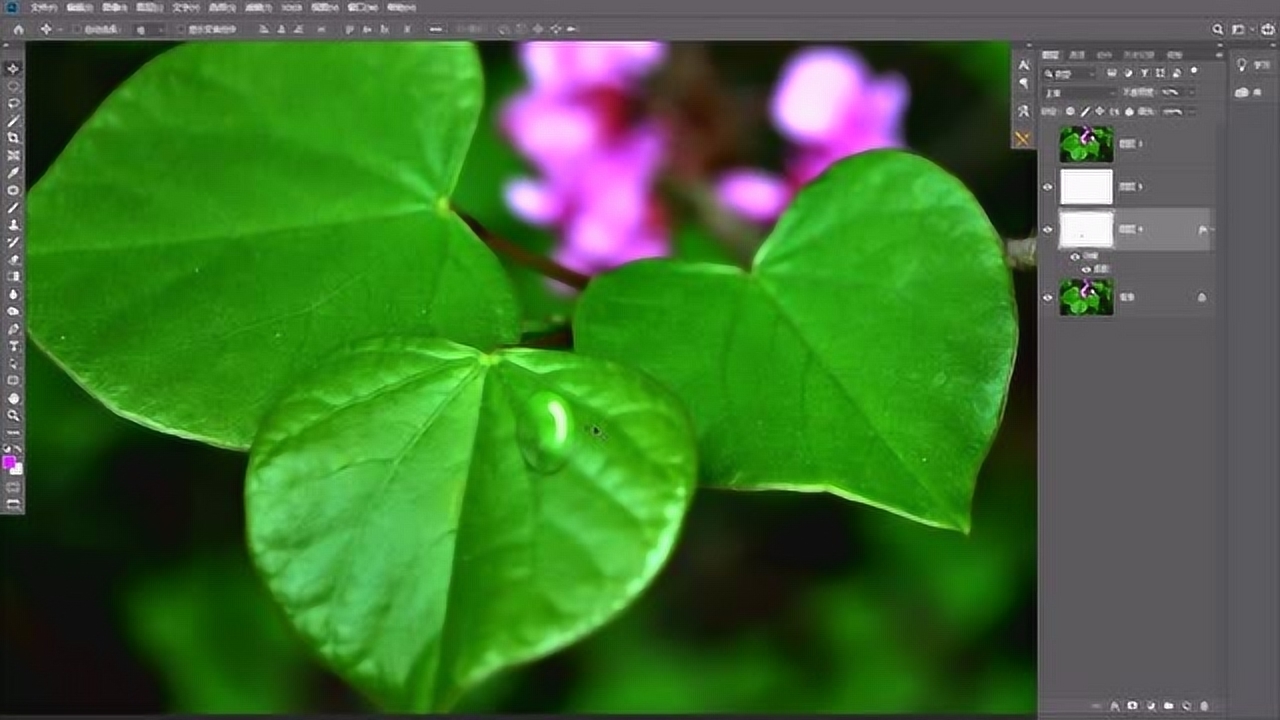Open the search icon at top right

[x=1218, y=30]
